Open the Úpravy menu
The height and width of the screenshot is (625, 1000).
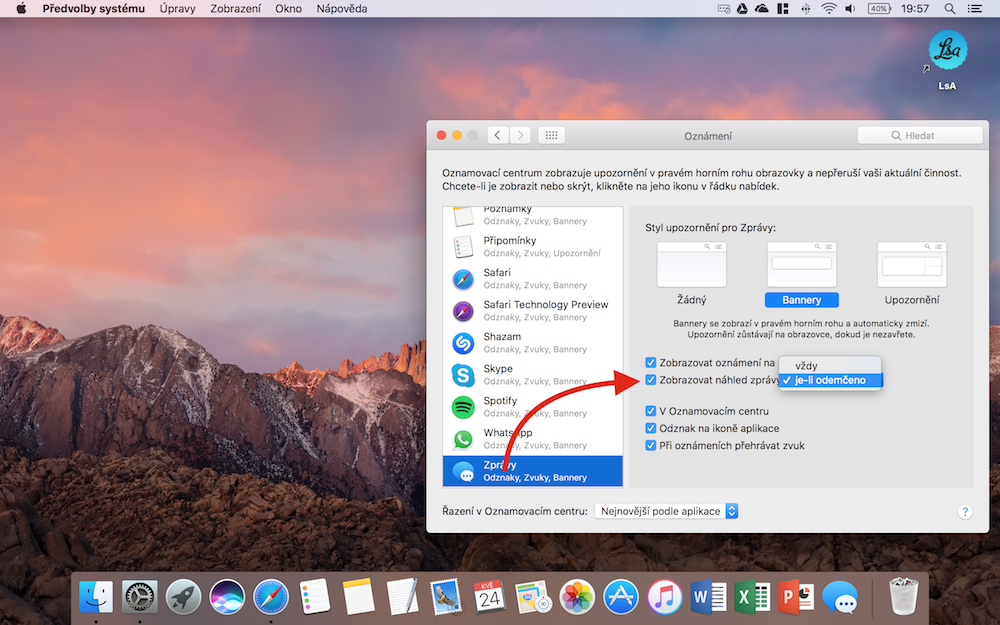[x=177, y=9]
